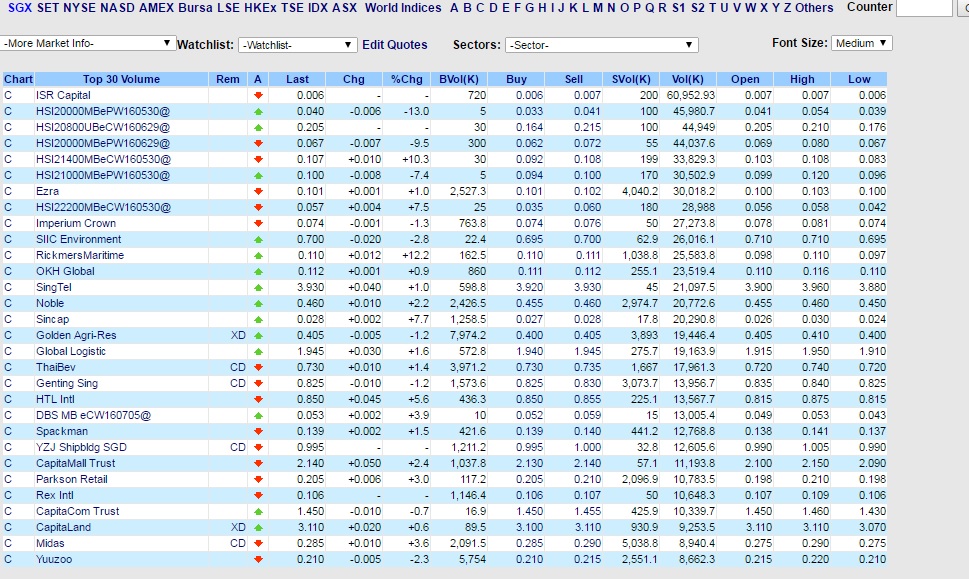Switch to the SGX market tab
The image size is (969, 579).
tap(20, 8)
